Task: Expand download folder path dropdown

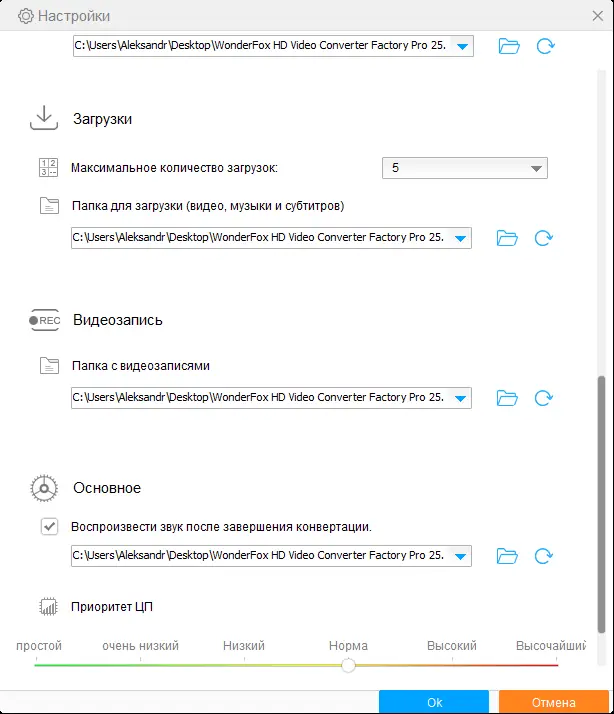Action: (x=461, y=238)
